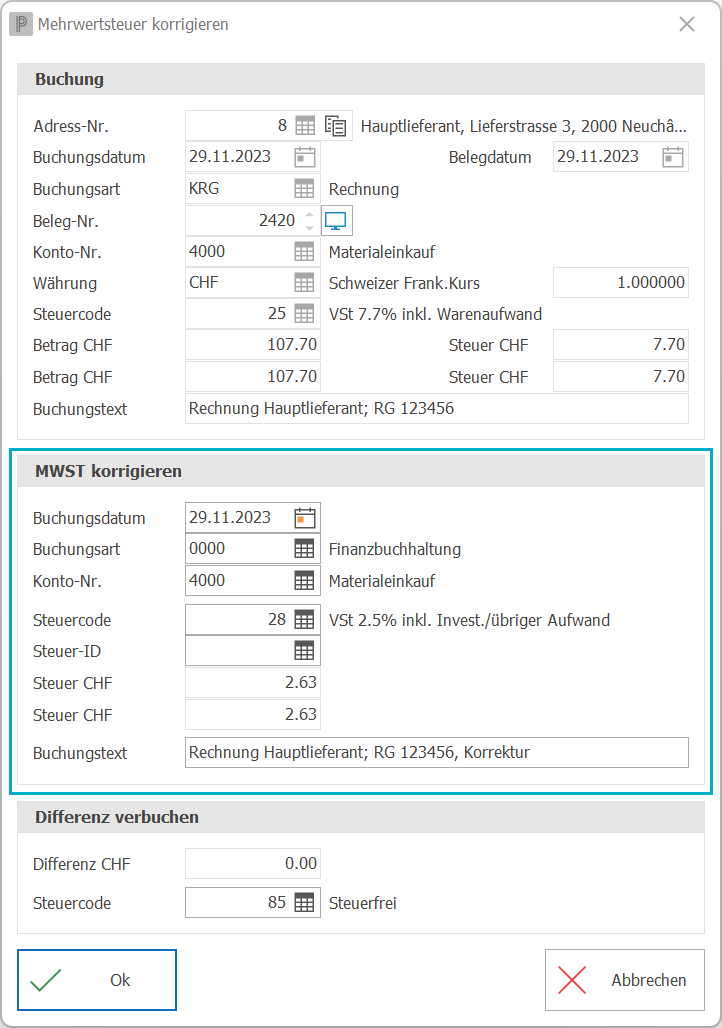Image resolution: width=722 pixels, height=1028 pixels.
Task: Open calendar for Buchungsdatum in Buchung section
Action: click(x=305, y=157)
